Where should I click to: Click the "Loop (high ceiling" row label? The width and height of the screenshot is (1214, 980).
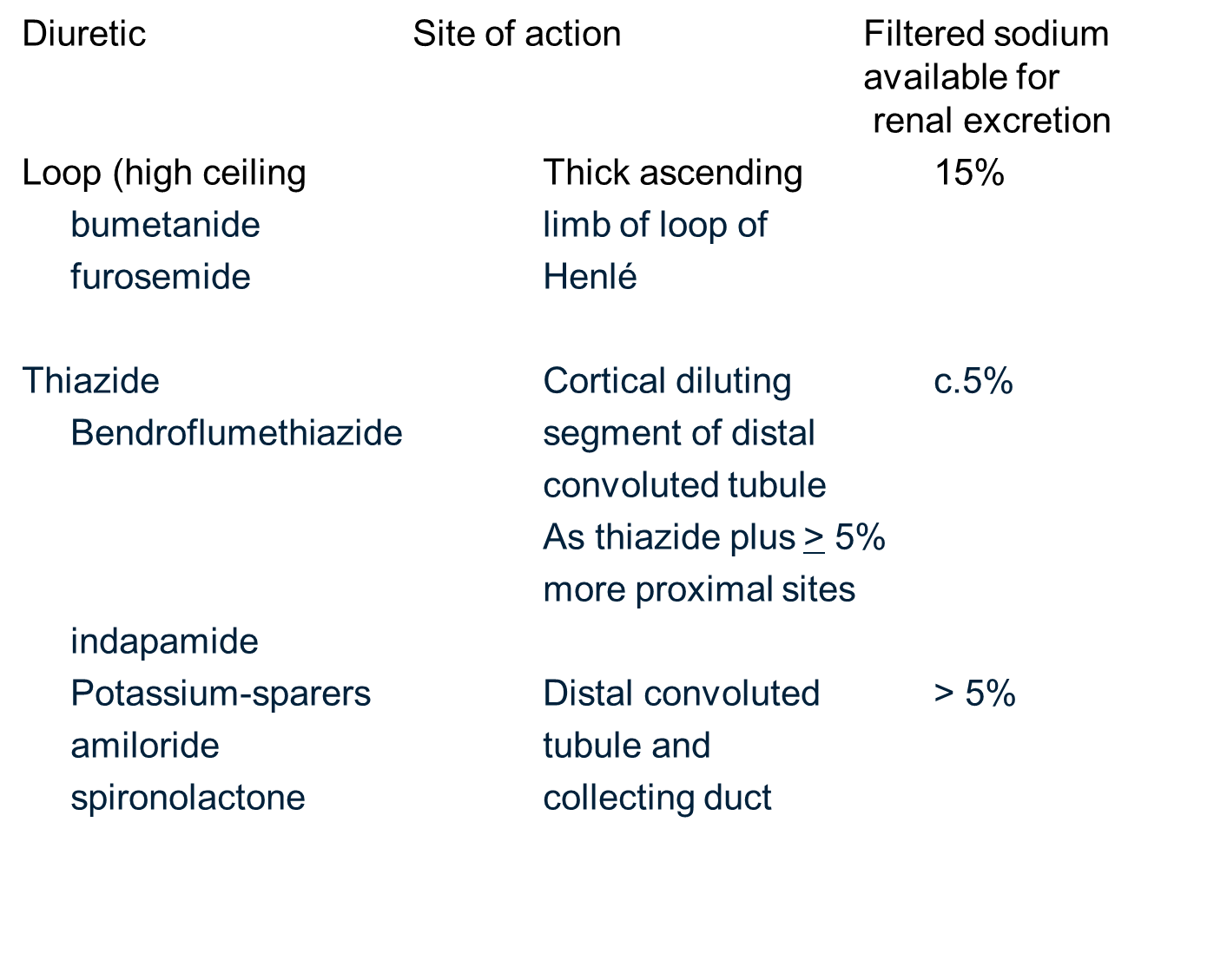164,173
